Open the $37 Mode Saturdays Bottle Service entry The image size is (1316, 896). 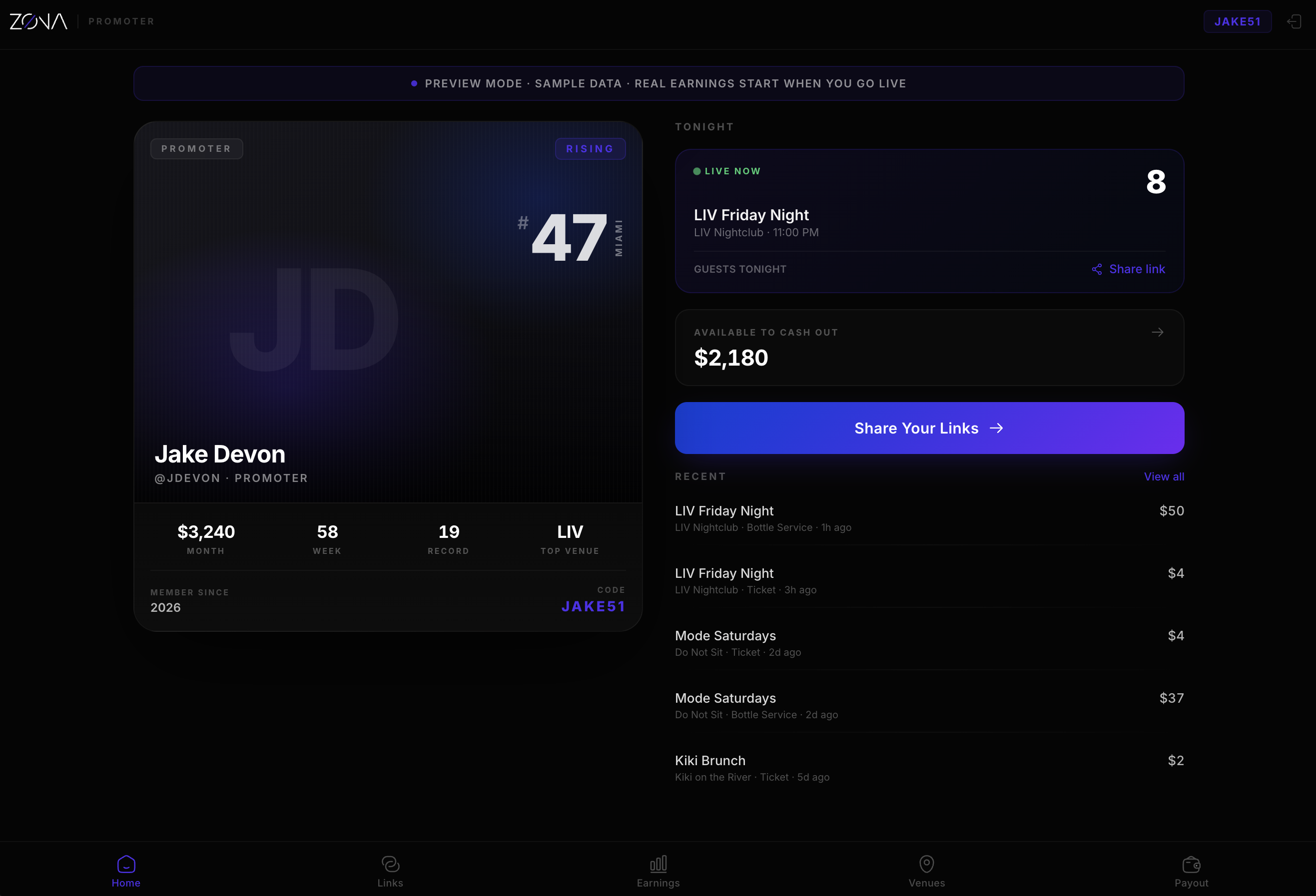click(929, 705)
